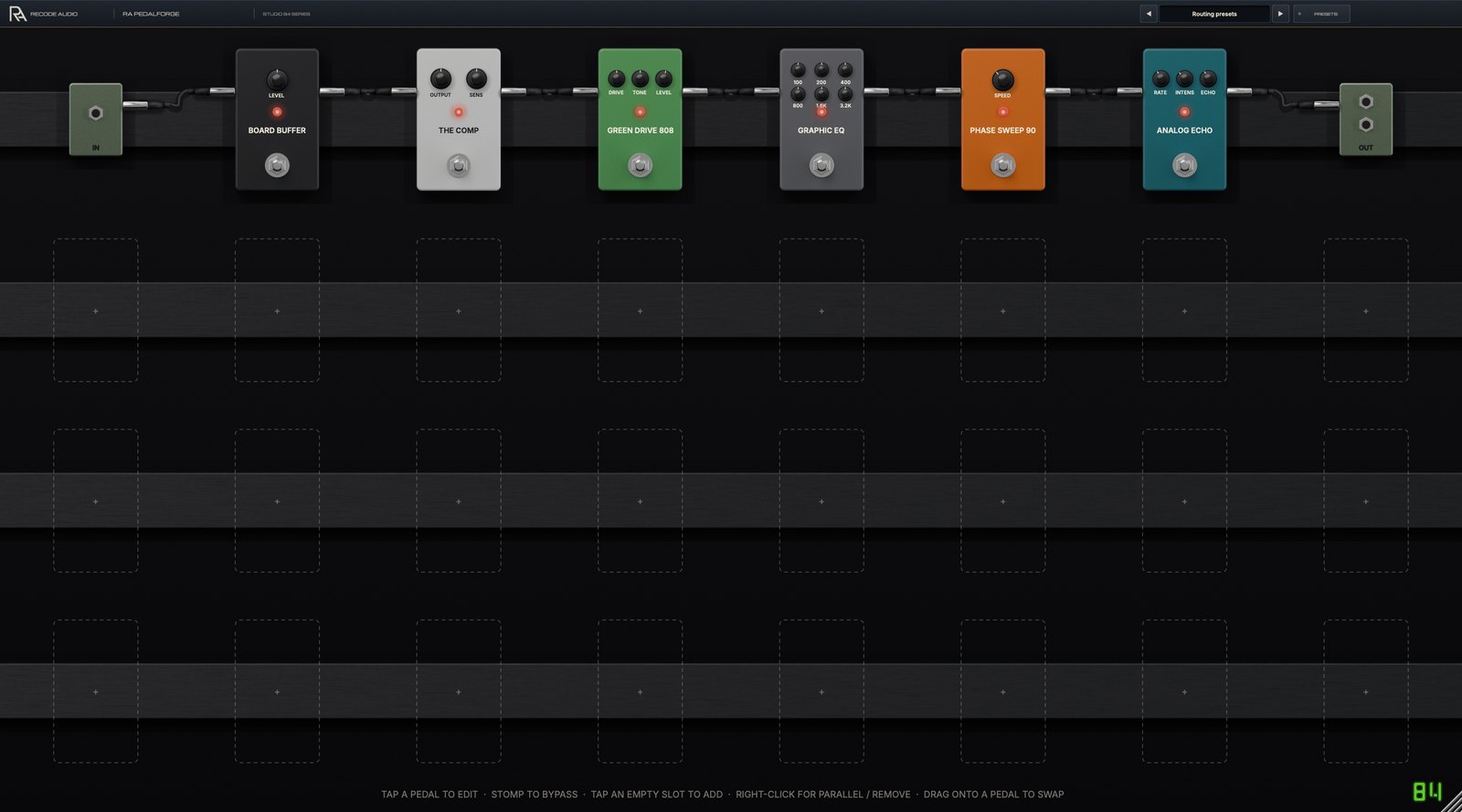Image resolution: width=1462 pixels, height=812 pixels.
Task: Click the Graphic EQ 3.2K band knob
Action: 845,93
